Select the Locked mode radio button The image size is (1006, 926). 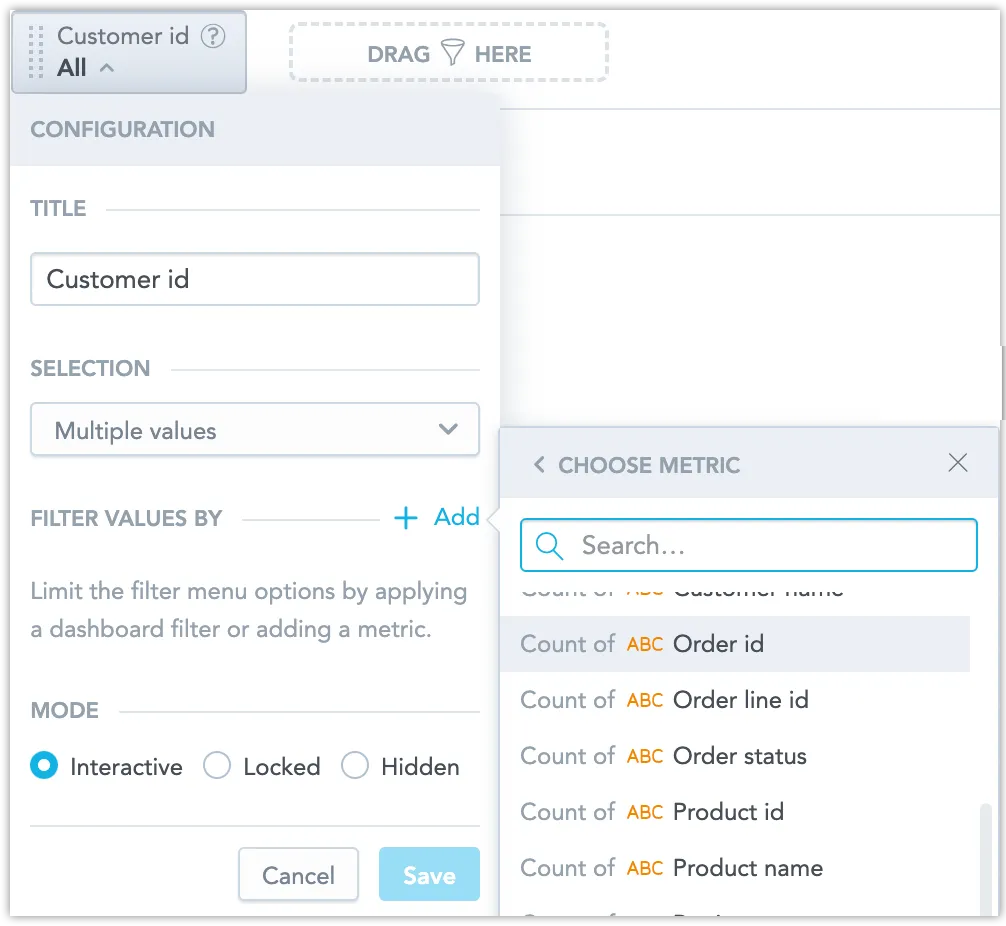click(217, 765)
